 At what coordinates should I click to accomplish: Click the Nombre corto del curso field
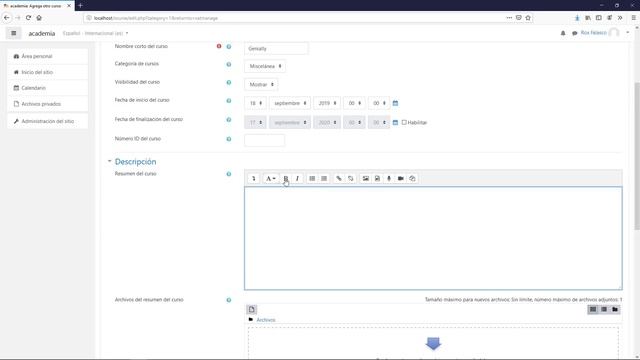[x=276, y=49]
